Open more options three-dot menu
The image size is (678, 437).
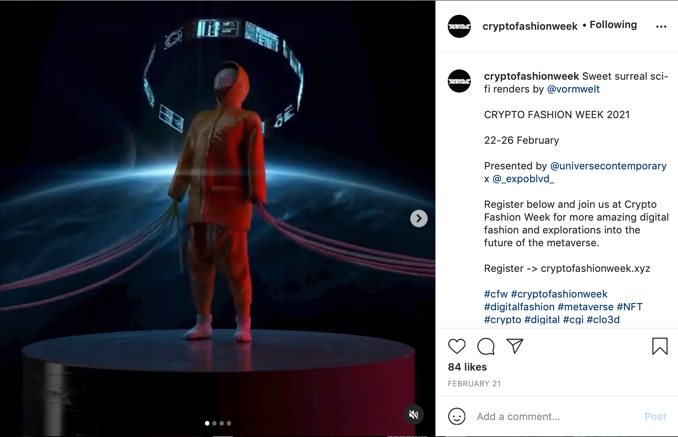[x=661, y=27]
